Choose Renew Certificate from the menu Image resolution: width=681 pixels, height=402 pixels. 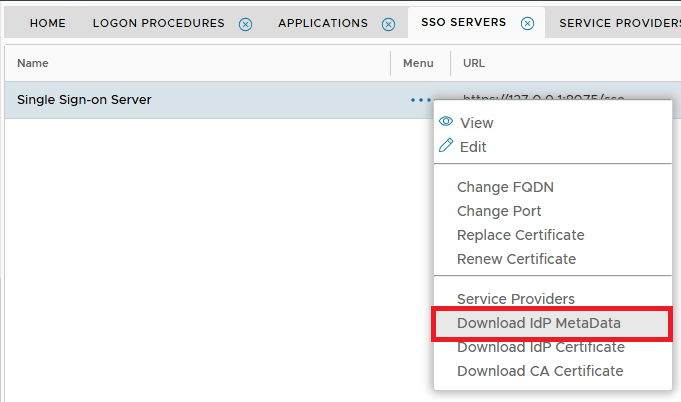[x=516, y=259]
